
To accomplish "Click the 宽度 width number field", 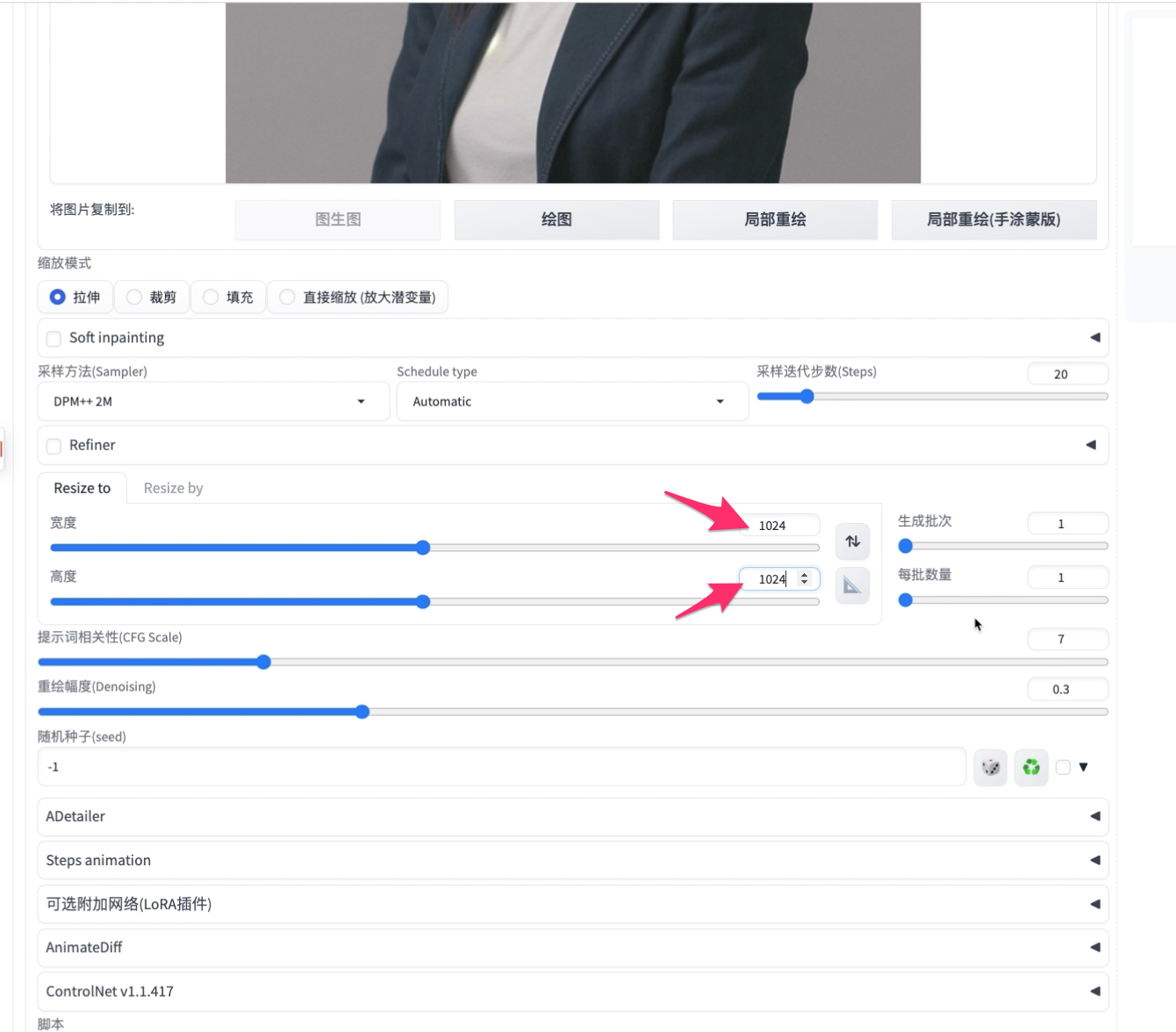I will pos(779,526).
